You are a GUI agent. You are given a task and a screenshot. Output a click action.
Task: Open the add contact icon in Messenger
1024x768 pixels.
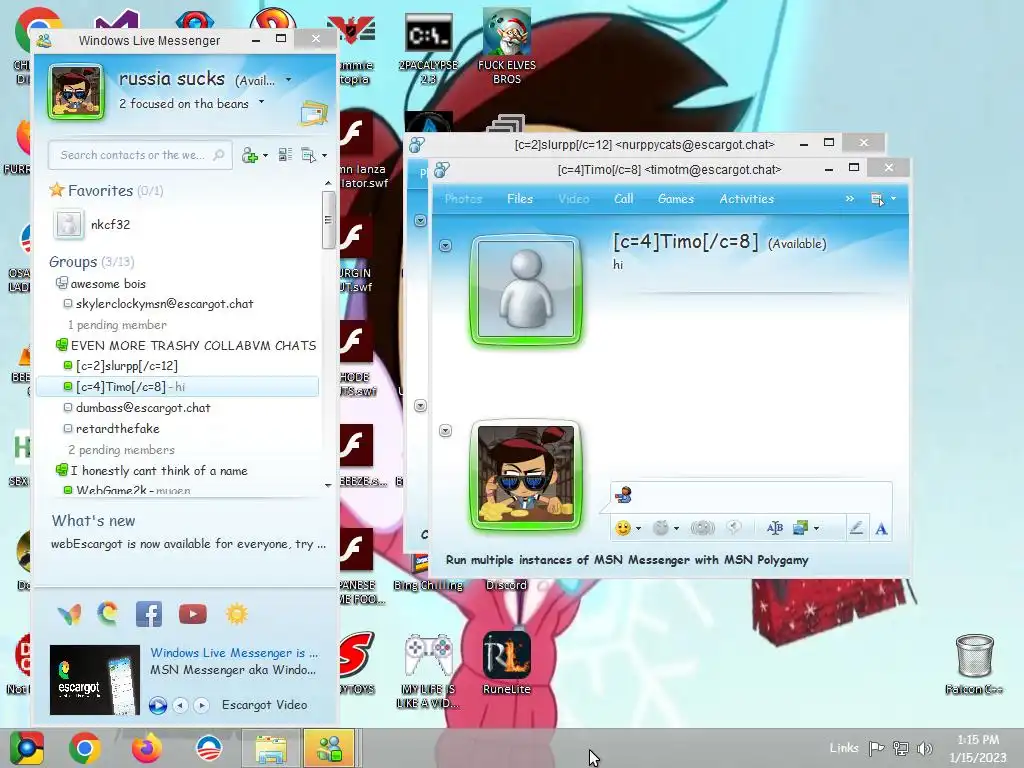pos(249,155)
